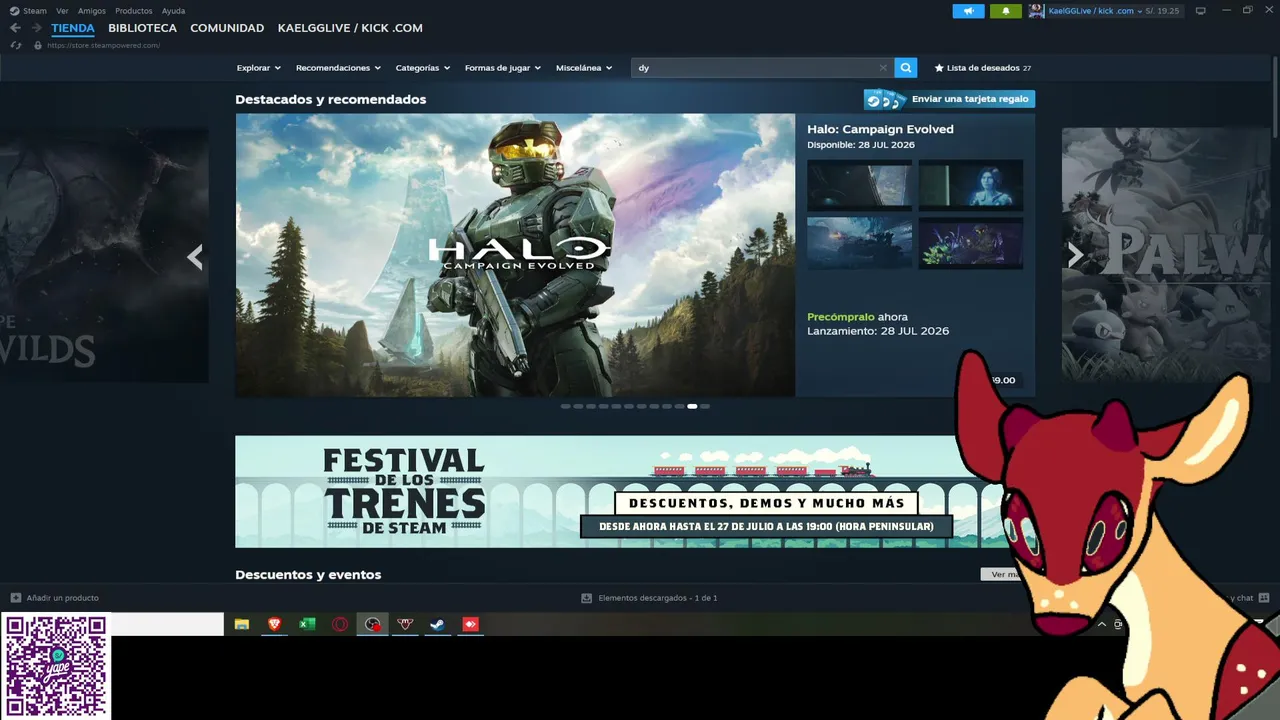Open the red AnyDesk taskbar icon

point(471,625)
